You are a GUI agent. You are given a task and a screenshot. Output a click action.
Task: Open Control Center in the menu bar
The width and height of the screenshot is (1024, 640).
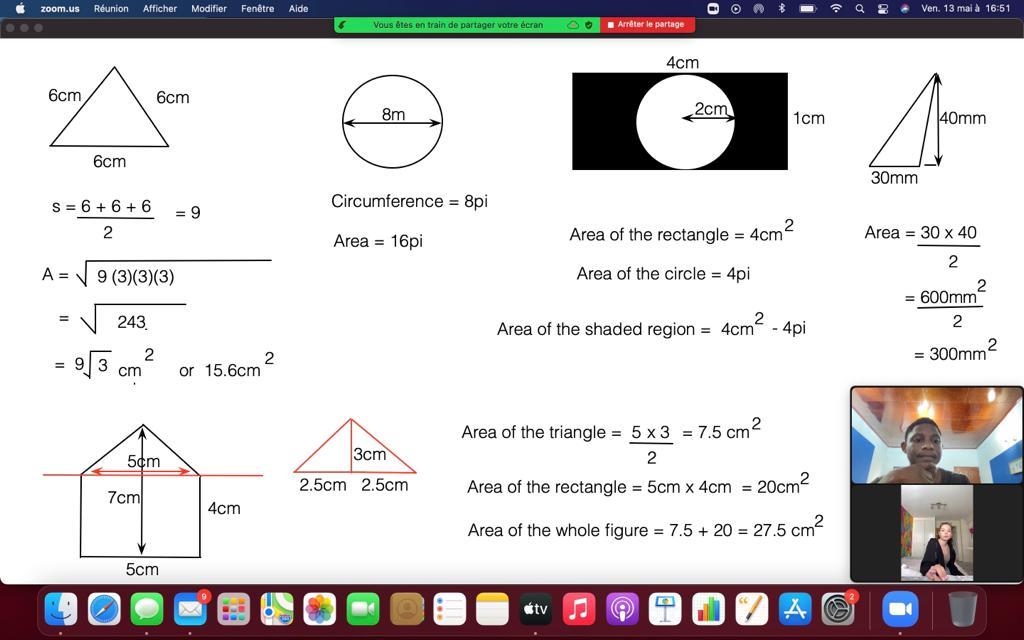point(882,8)
